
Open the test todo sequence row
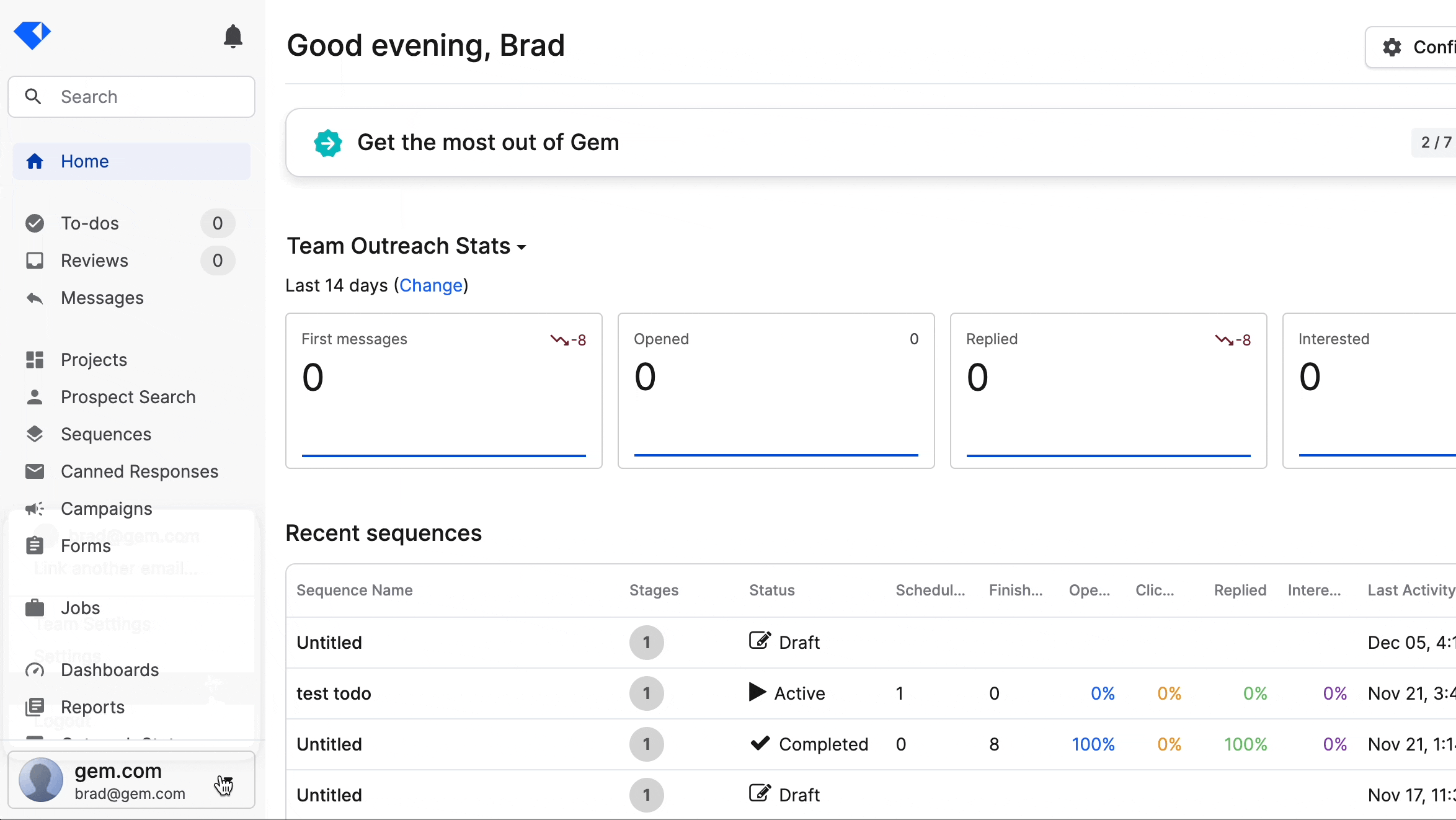(x=334, y=693)
